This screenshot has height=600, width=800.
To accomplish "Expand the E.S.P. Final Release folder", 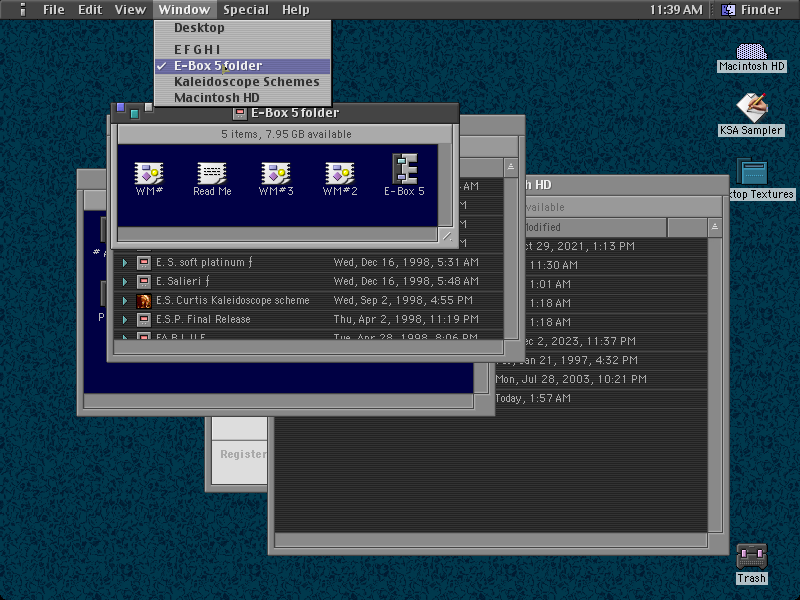I will click(x=124, y=320).
